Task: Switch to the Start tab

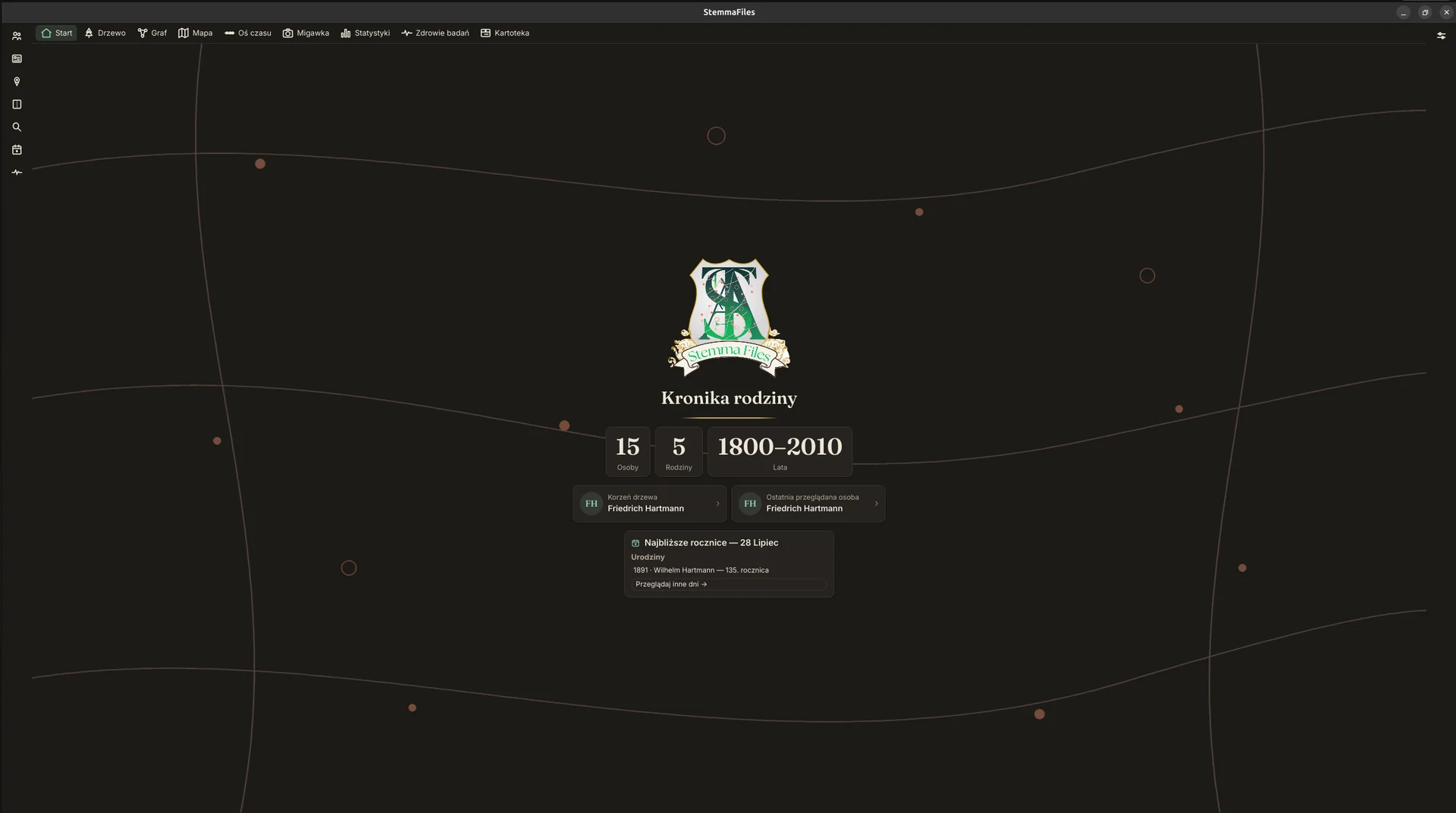Action: point(57,33)
